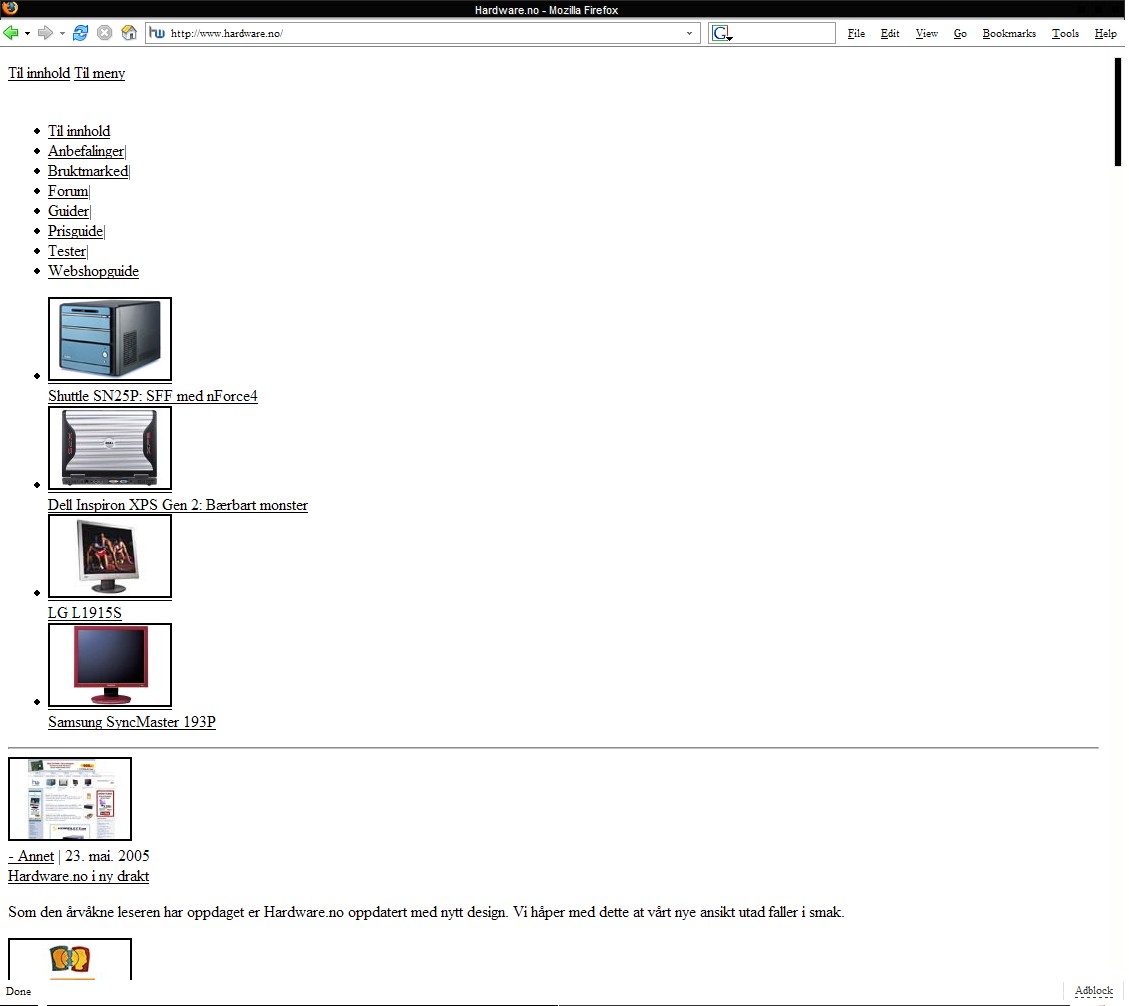Open the Annet category link
The image size is (1129, 1006).
coord(31,856)
